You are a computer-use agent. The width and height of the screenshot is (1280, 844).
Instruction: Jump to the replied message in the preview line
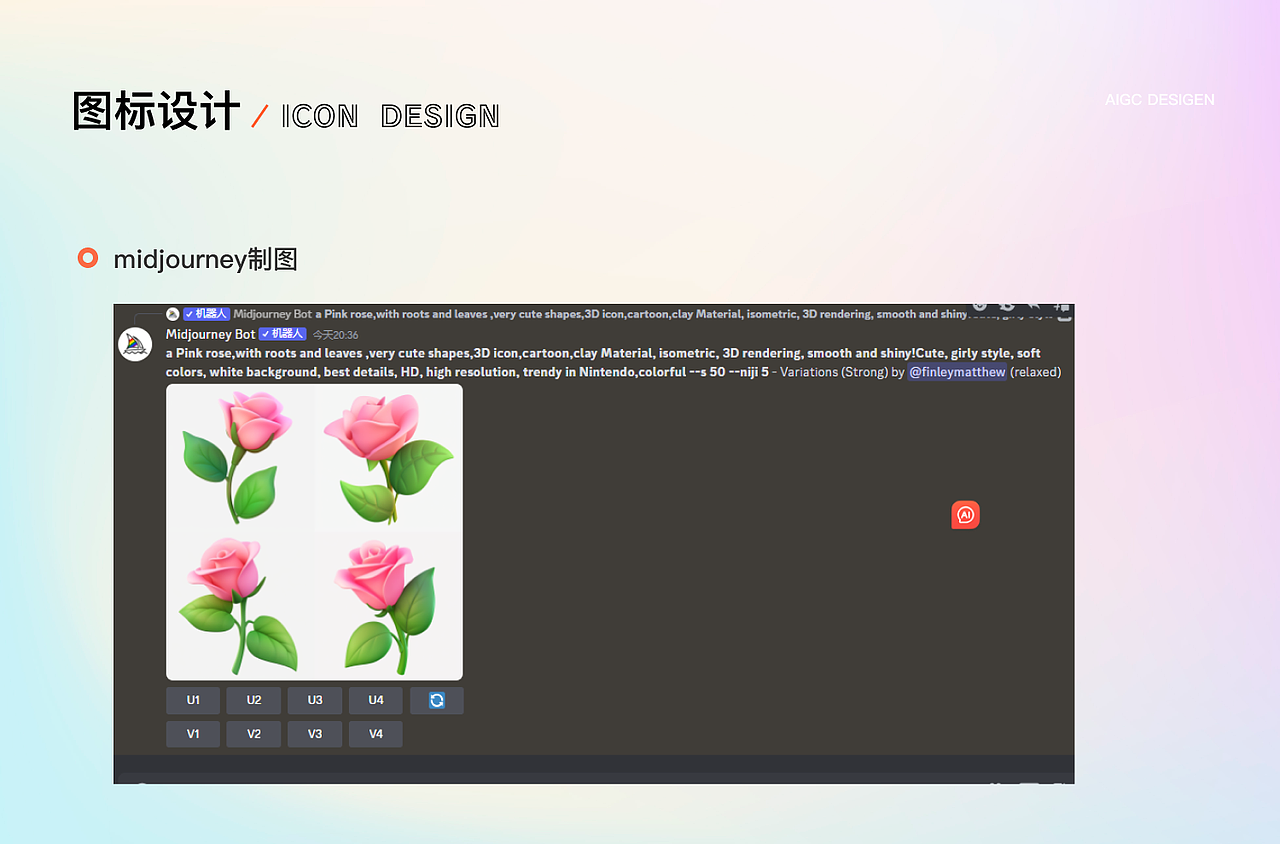pos(641,314)
